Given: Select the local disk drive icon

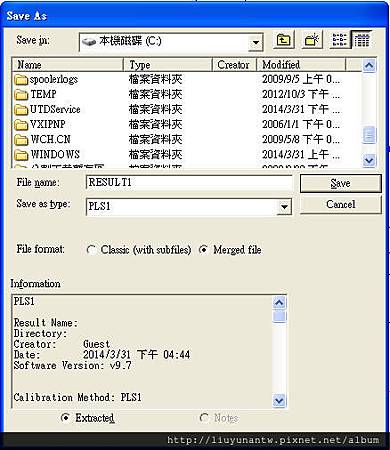Looking at the screenshot, I should pyautogui.click(x=89, y=42).
